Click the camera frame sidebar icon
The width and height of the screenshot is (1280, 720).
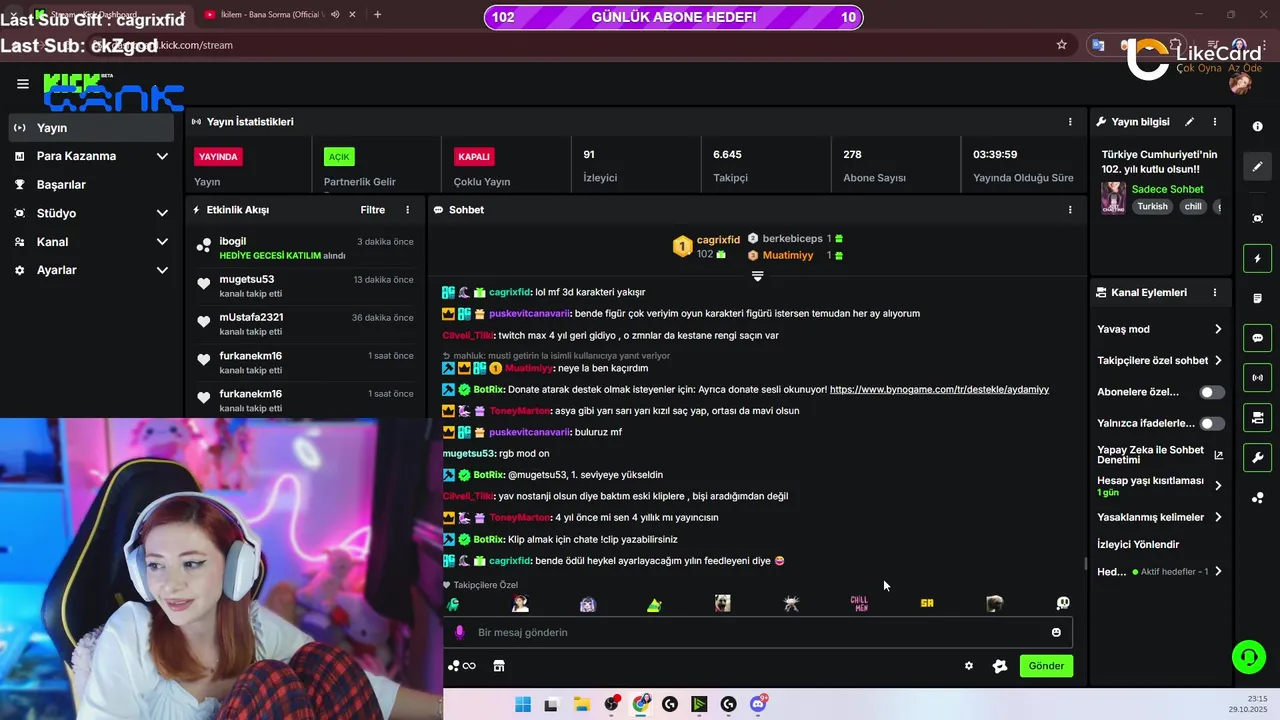(x=1257, y=219)
